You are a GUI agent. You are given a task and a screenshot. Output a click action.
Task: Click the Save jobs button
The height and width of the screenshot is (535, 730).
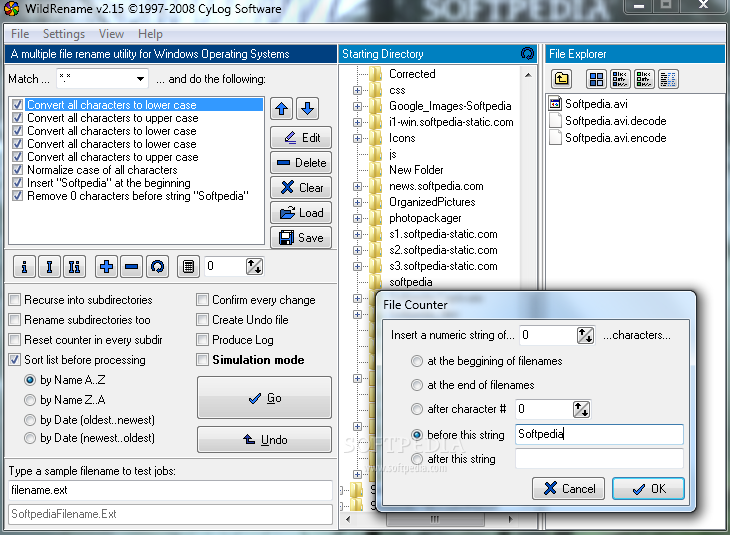coord(301,238)
